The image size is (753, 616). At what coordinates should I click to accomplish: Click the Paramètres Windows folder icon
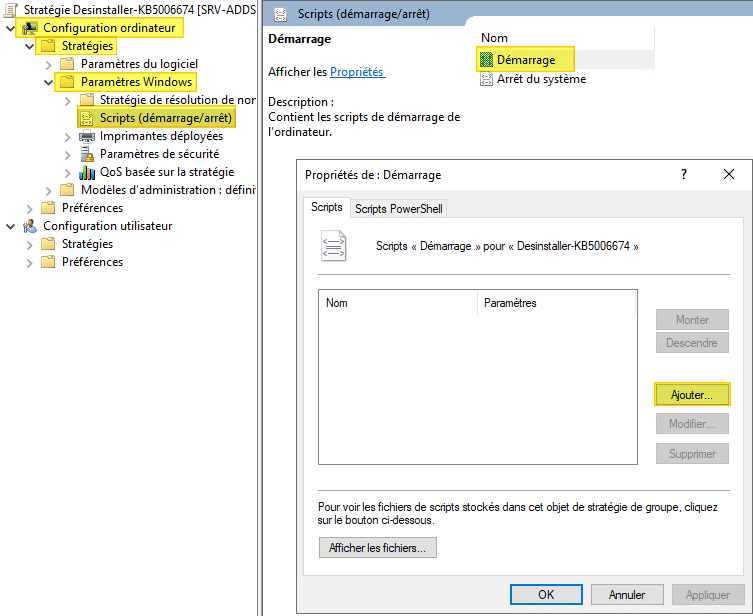(x=67, y=82)
